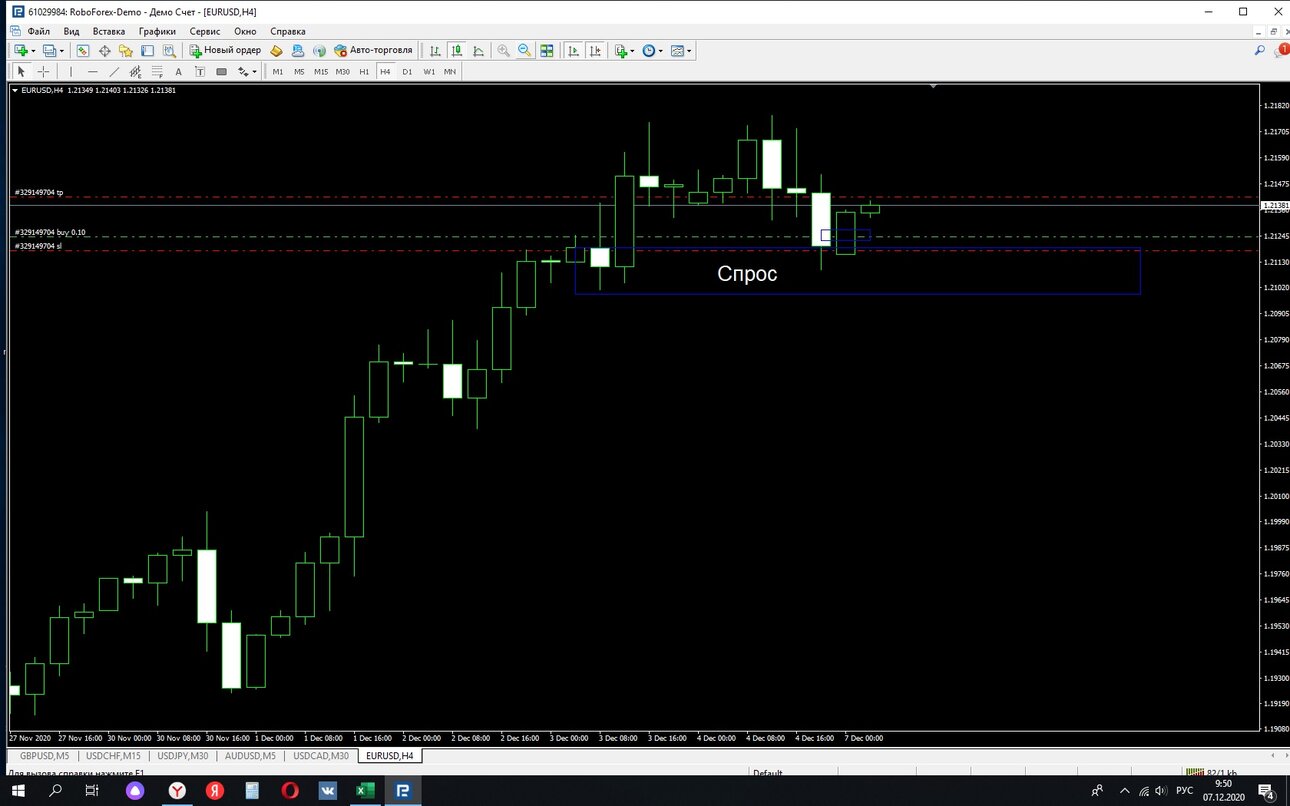This screenshot has width=1290, height=806.
Task: Select the H4 timeframe button
Action: pos(385,71)
